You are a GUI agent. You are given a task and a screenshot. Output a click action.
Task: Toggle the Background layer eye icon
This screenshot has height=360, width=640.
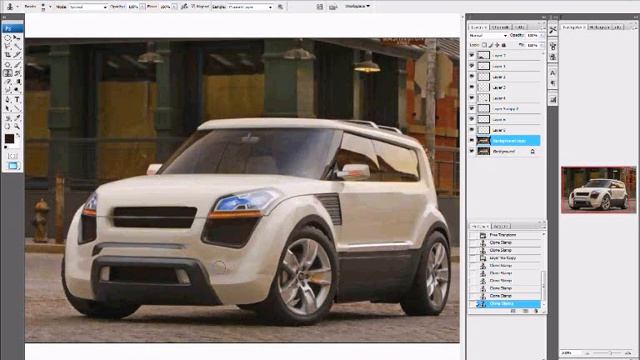pos(472,151)
